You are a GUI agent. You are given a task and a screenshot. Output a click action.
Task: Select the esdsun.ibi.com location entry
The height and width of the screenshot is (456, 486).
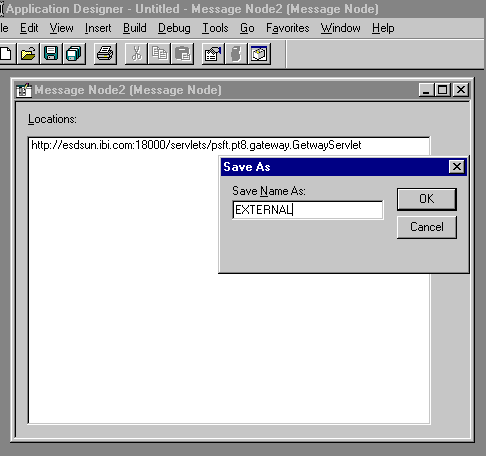(196, 145)
